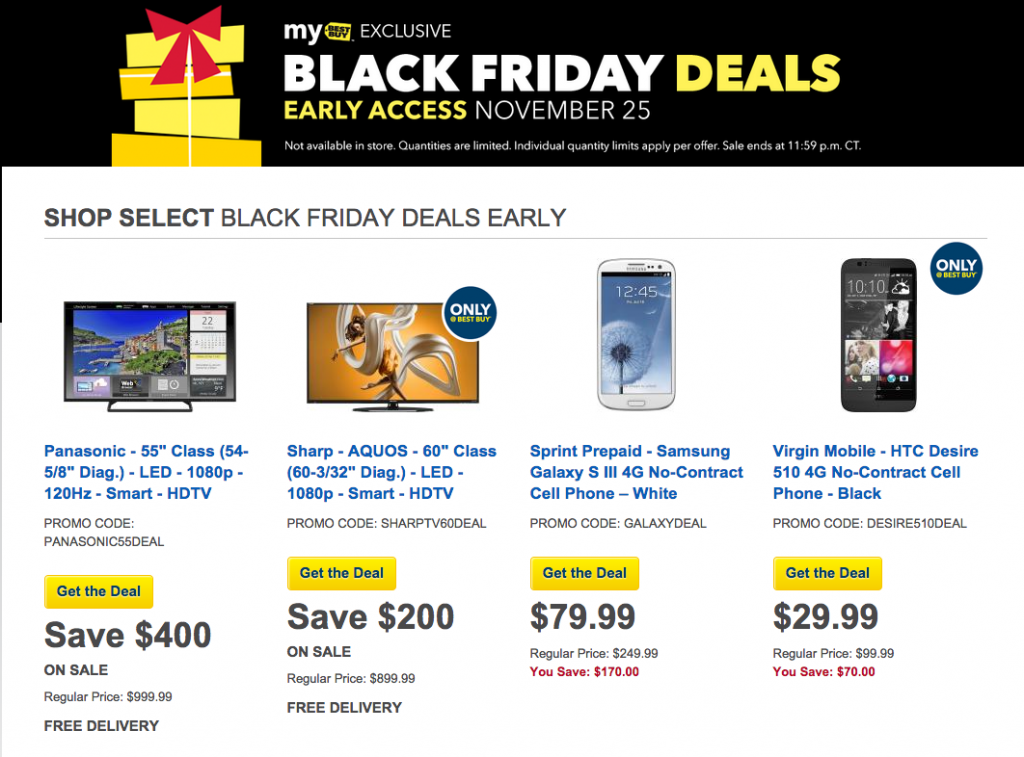Open the Panasonic 55" TV product image

[150, 356]
